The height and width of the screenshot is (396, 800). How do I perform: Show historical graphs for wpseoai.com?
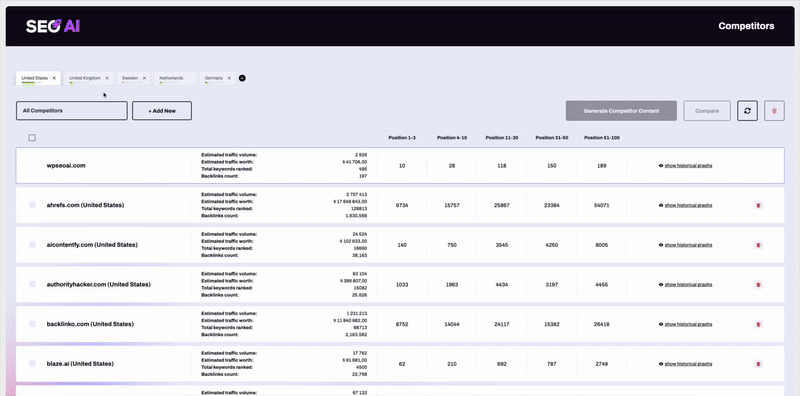pos(685,166)
